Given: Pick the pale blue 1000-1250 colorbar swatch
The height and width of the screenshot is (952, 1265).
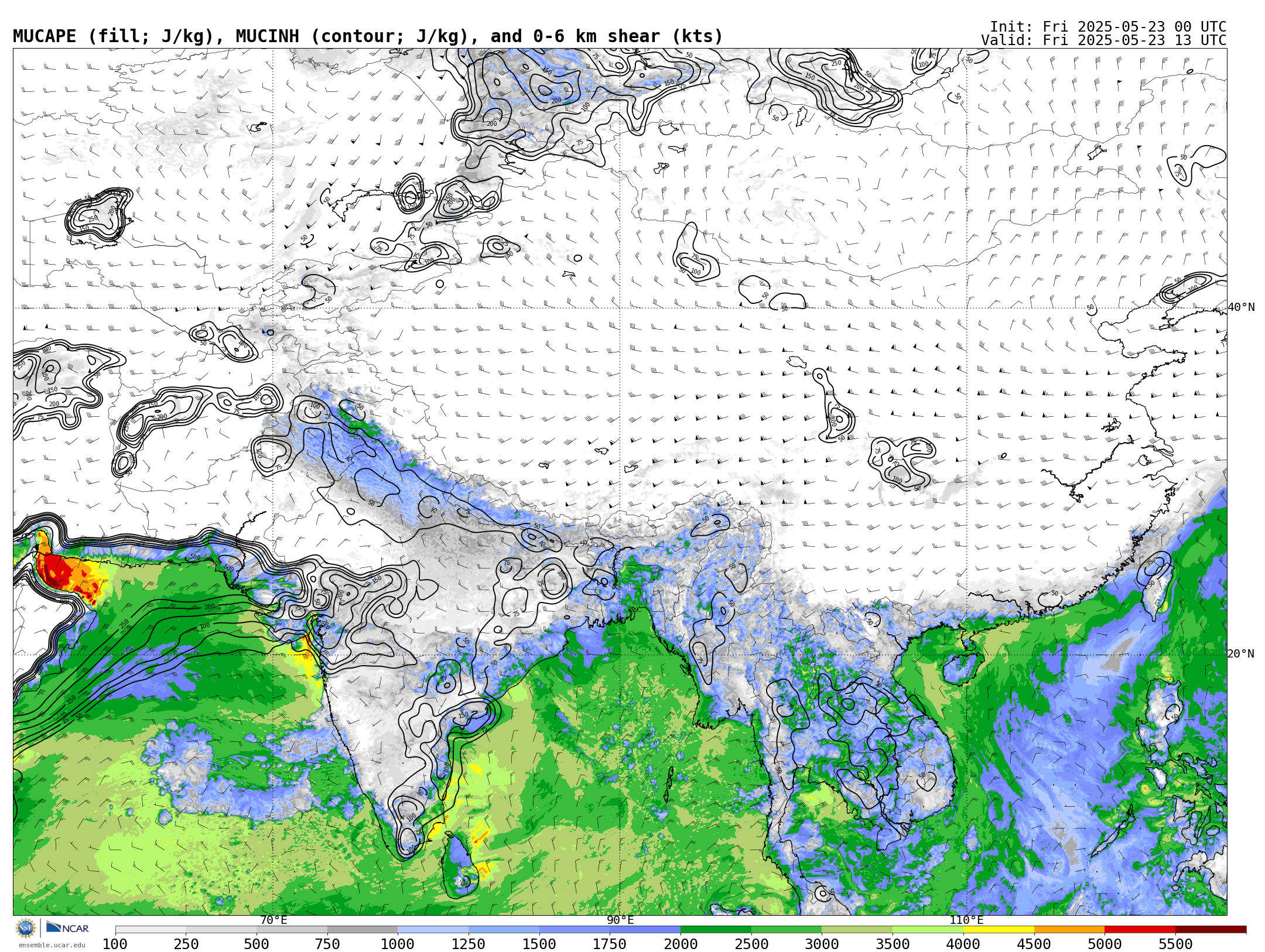Looking at the screenshot, I should click(x=433, y=930).
